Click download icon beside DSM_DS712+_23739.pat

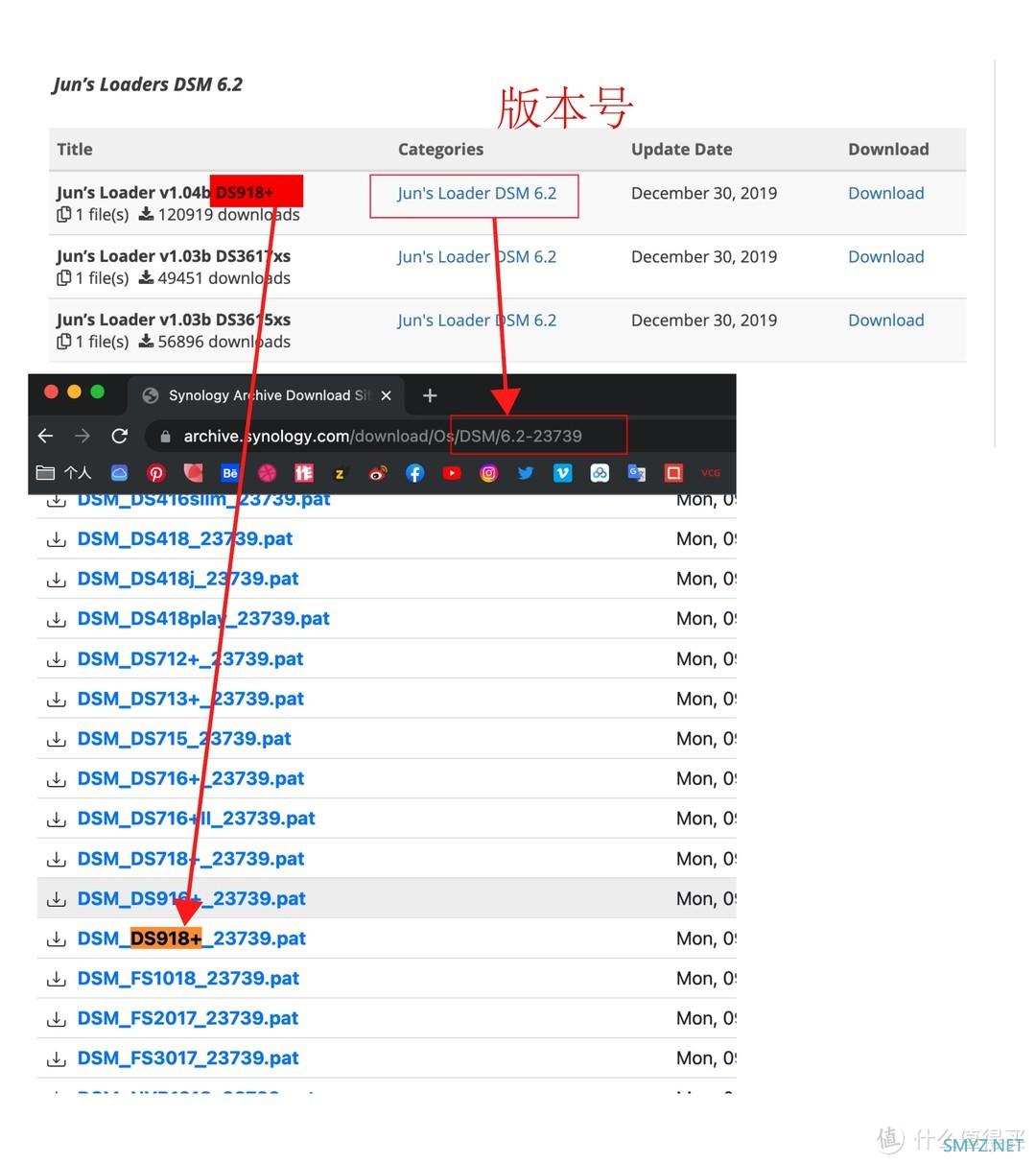point(57,660)
